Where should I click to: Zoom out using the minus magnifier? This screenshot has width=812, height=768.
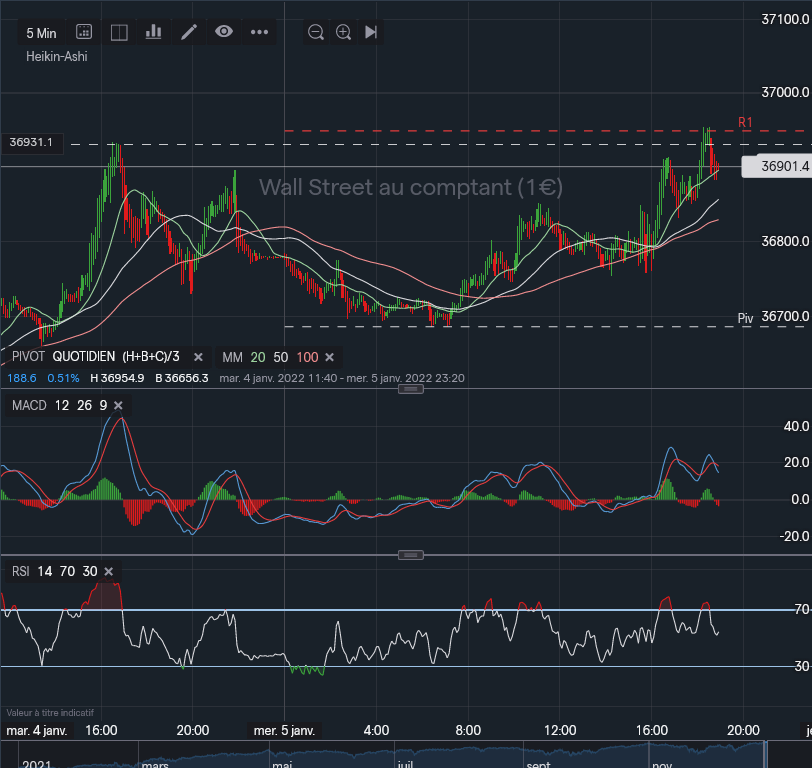pyautogui.click(x=315, y=32)
